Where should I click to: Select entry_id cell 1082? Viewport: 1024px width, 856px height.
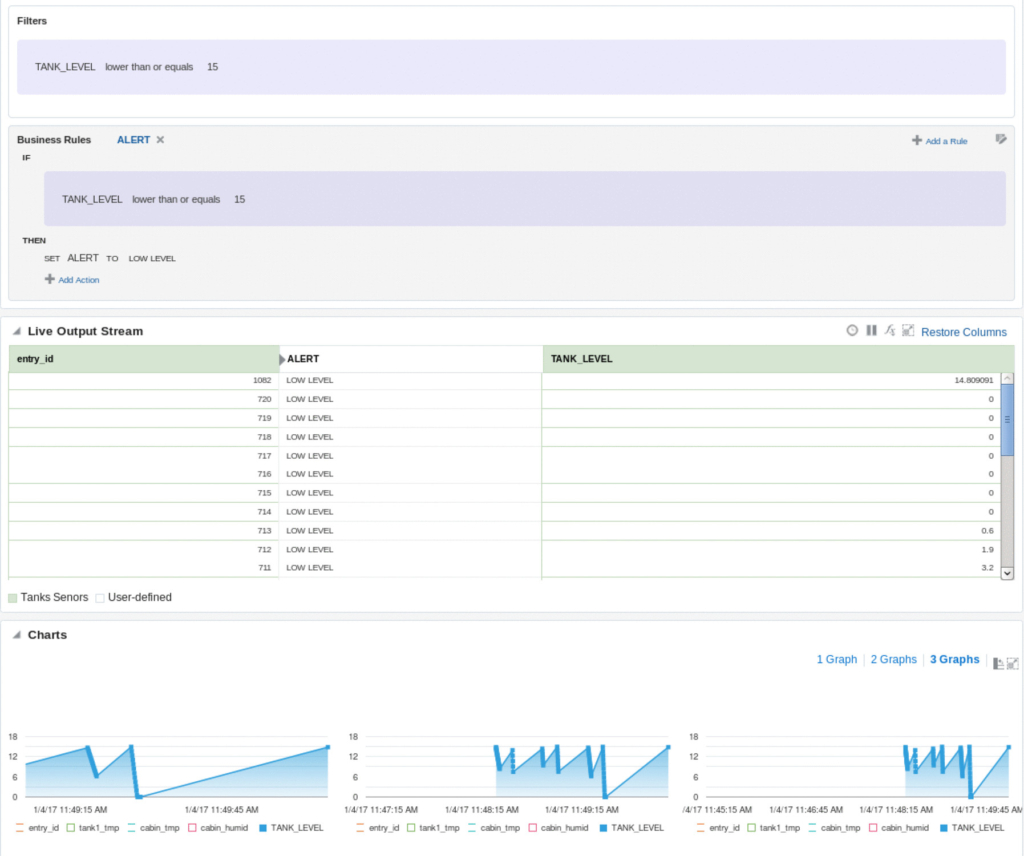144,380
